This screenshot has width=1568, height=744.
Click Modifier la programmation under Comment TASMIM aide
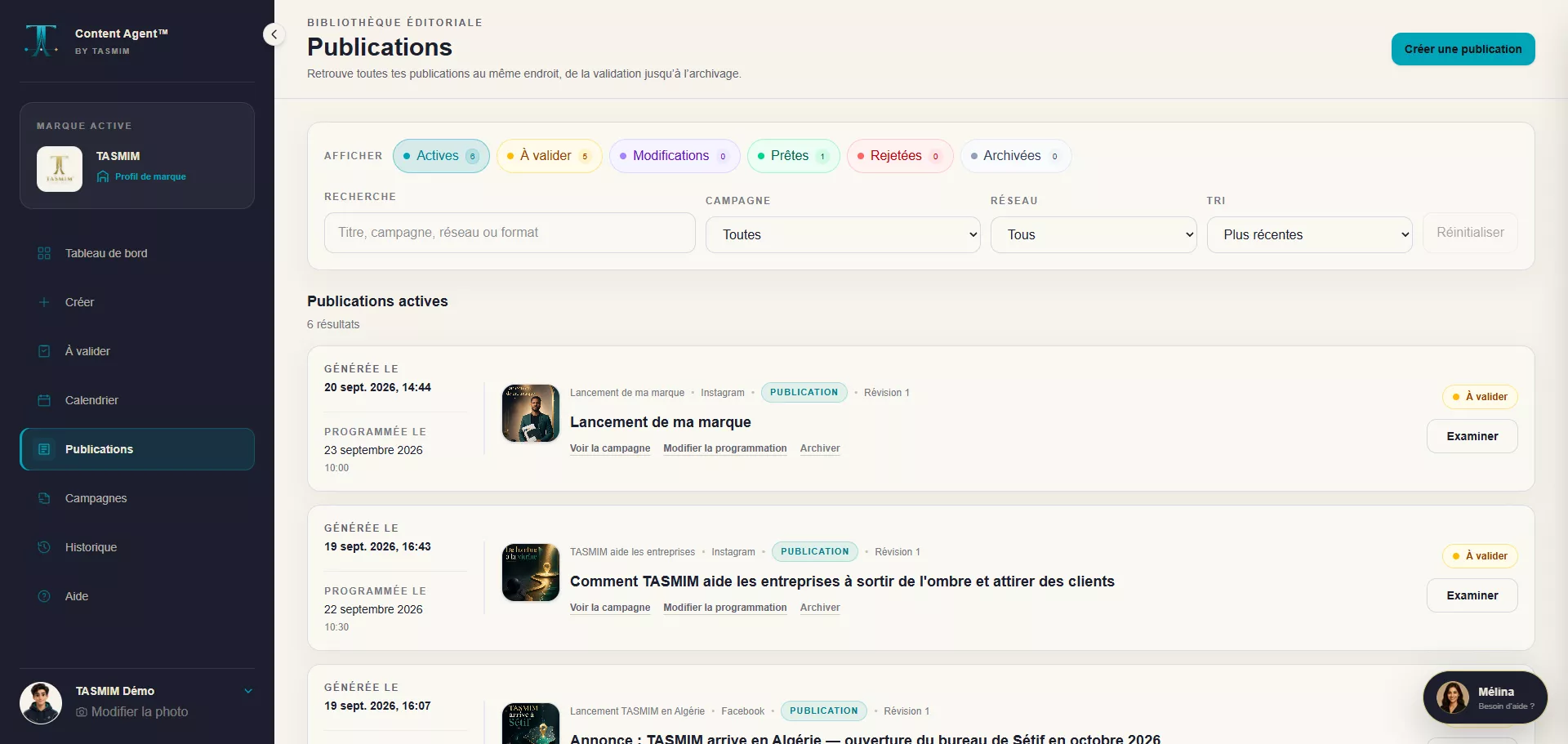click(x=725, y=608)
